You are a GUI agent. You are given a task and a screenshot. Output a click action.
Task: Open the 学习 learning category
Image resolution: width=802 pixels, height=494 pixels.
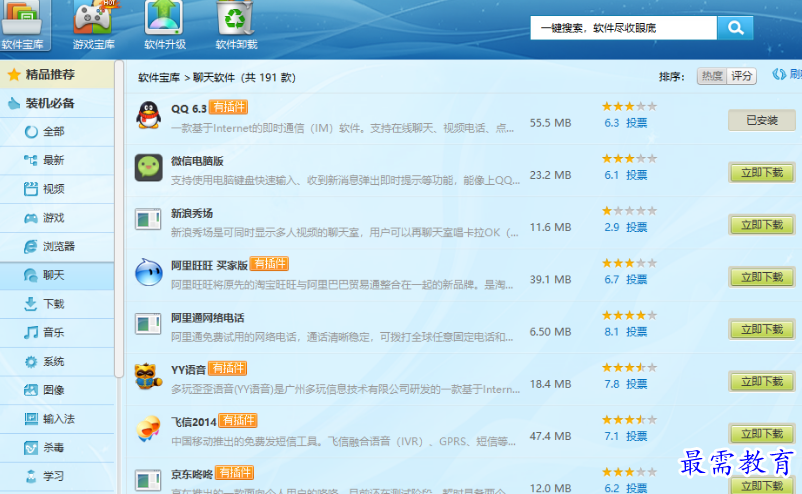pyautogui.click(x=57, y=477)
